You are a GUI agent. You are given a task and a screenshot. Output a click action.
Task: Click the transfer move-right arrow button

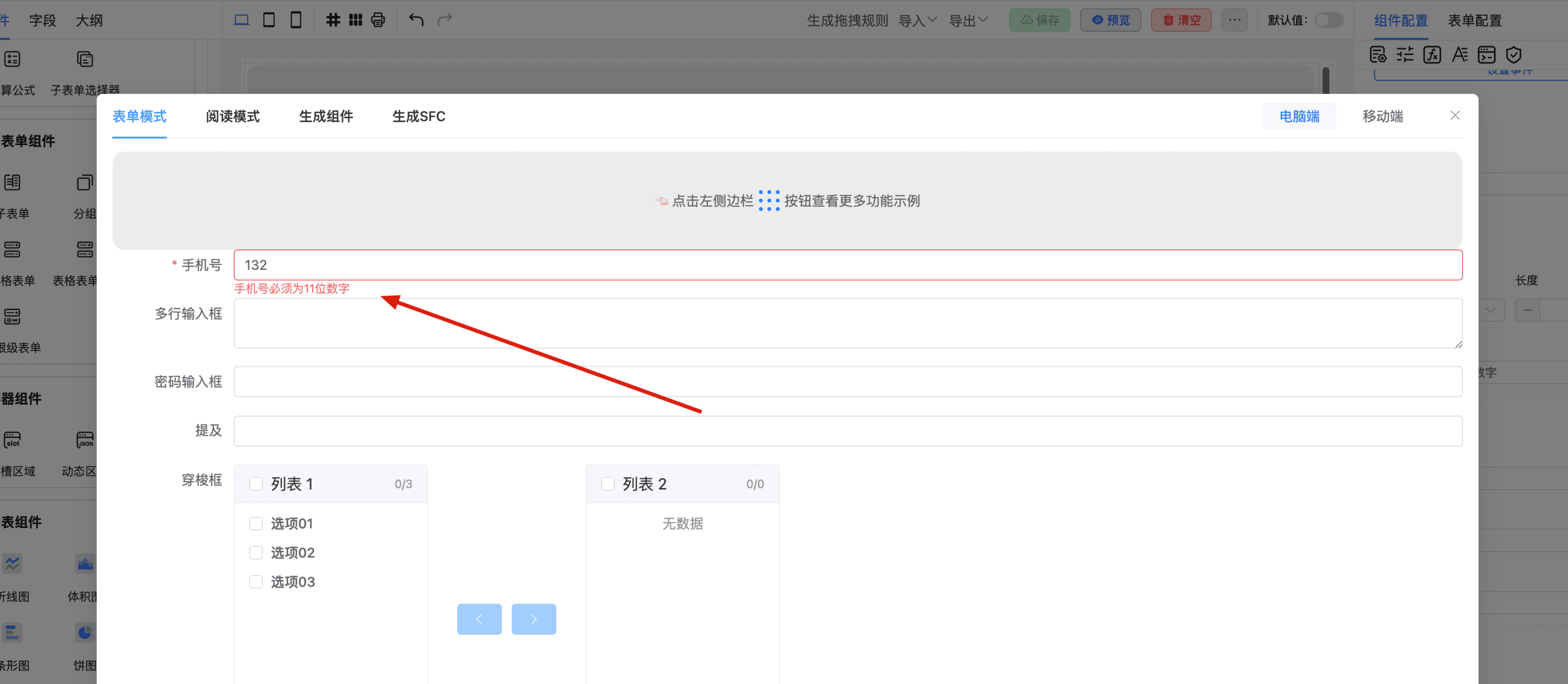(533, 619)
